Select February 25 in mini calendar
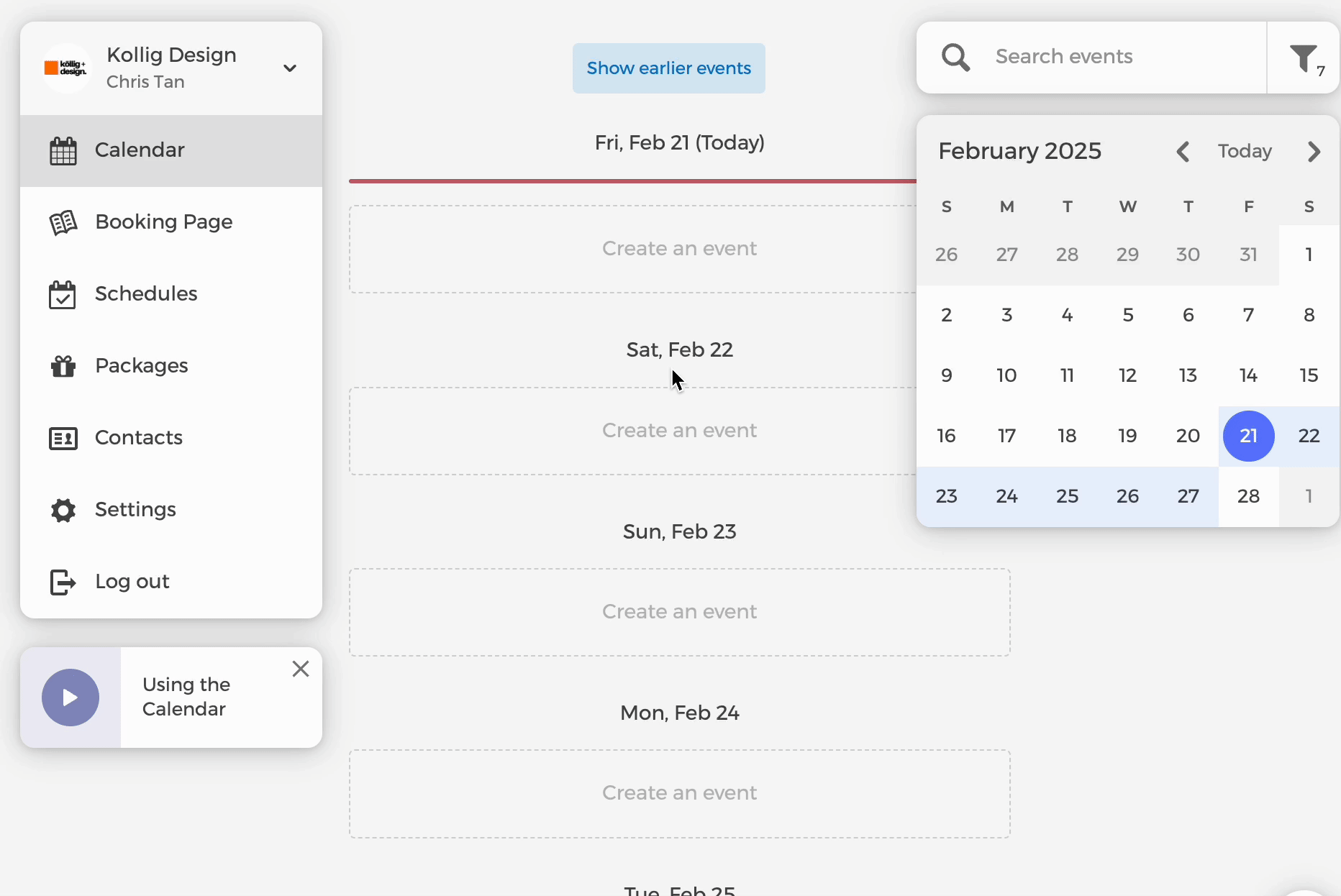Screen dimensions: 1341x896 [1068, 496]
